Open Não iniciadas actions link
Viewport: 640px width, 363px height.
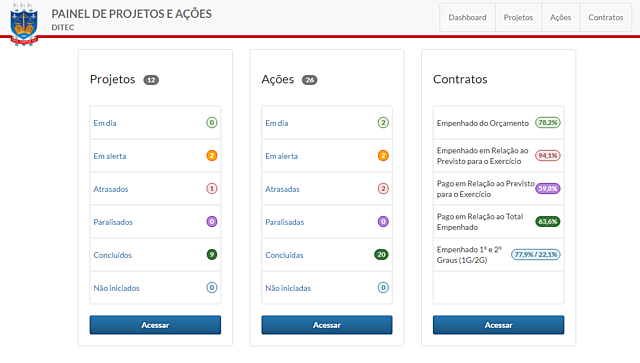pyautogui.click(x=288, y=288)
